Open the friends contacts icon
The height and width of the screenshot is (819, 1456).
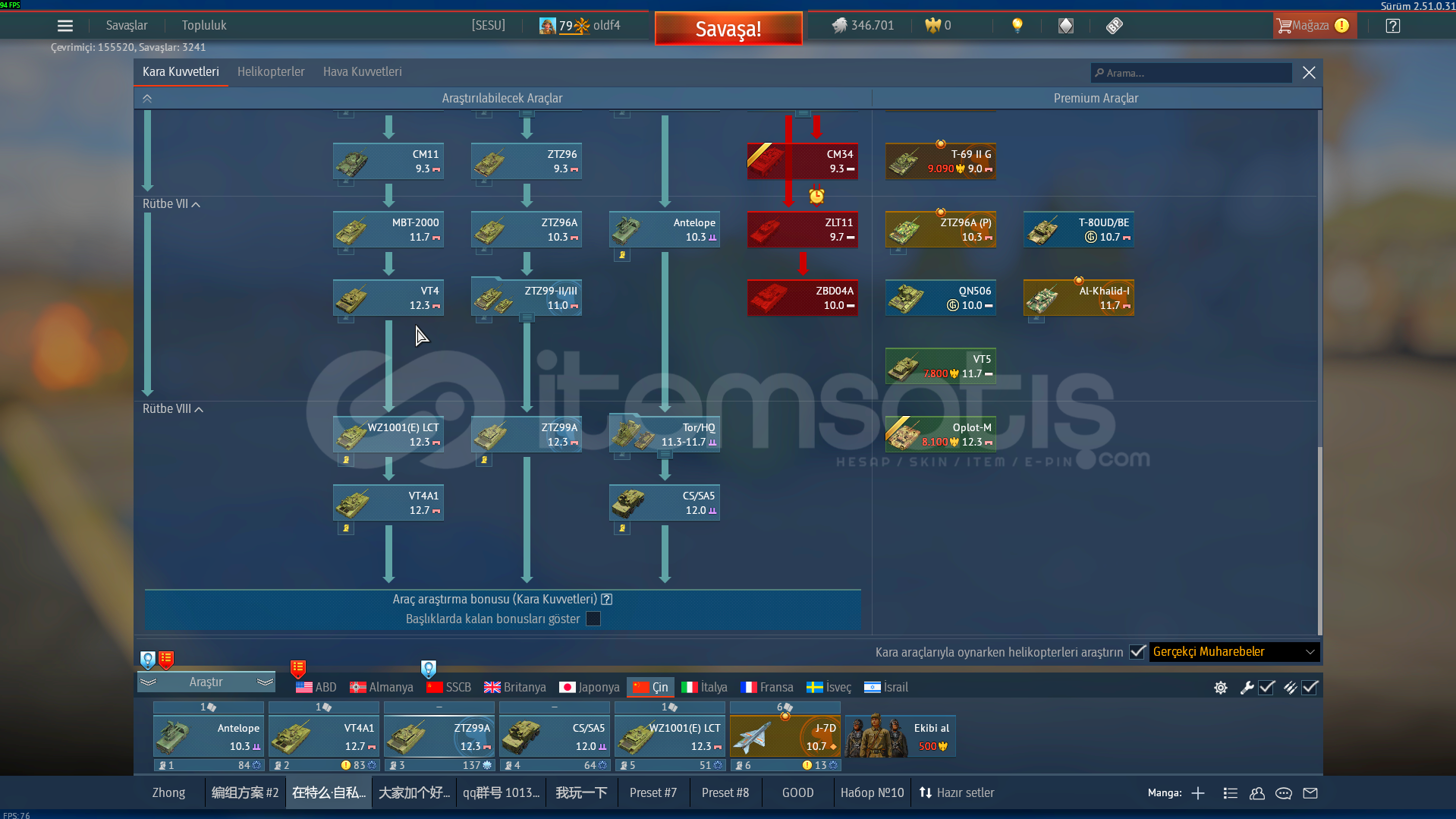(1257, 793)
